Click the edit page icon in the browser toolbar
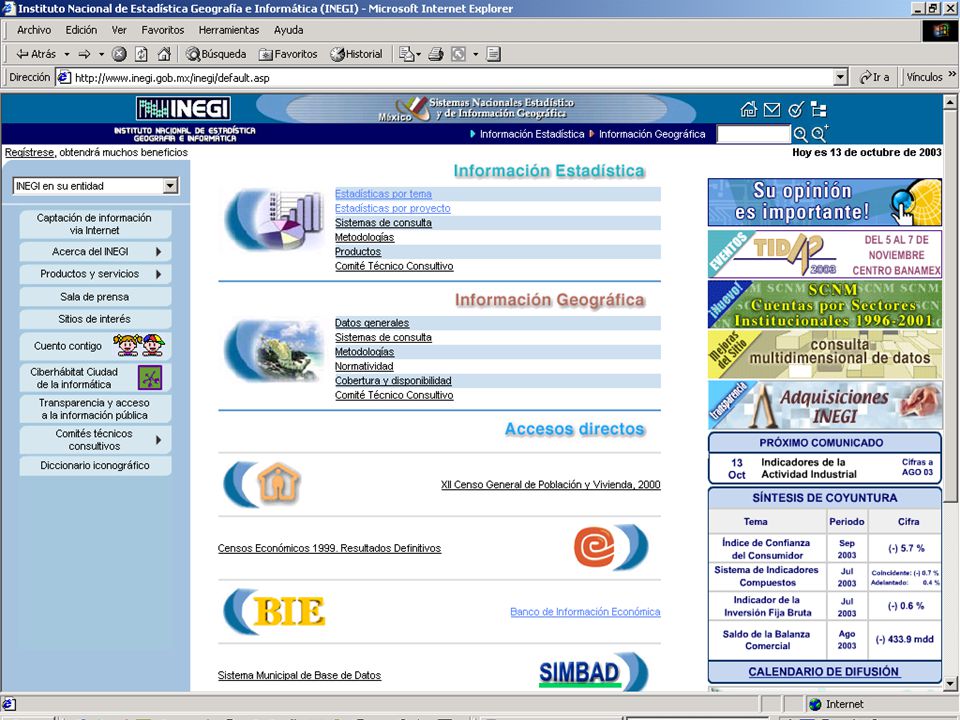The width and height of the screenshot is (960, 720). point(459,54)
